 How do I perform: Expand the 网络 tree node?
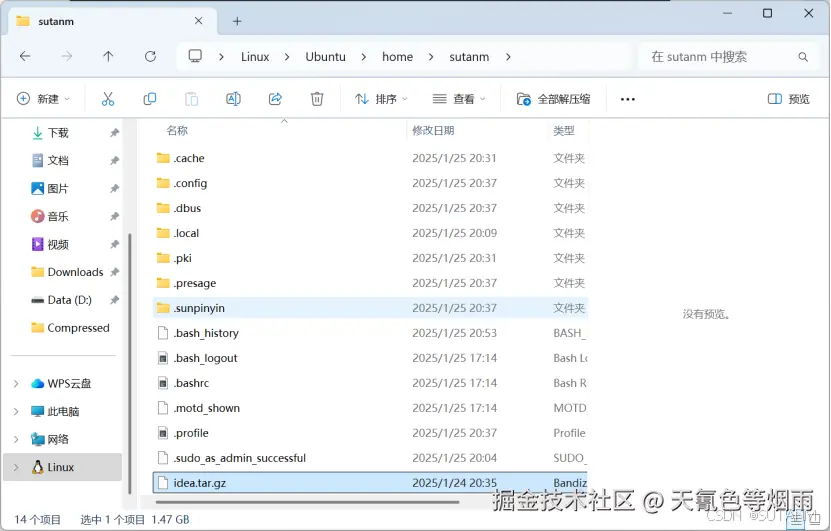click(x=16, y=439)
